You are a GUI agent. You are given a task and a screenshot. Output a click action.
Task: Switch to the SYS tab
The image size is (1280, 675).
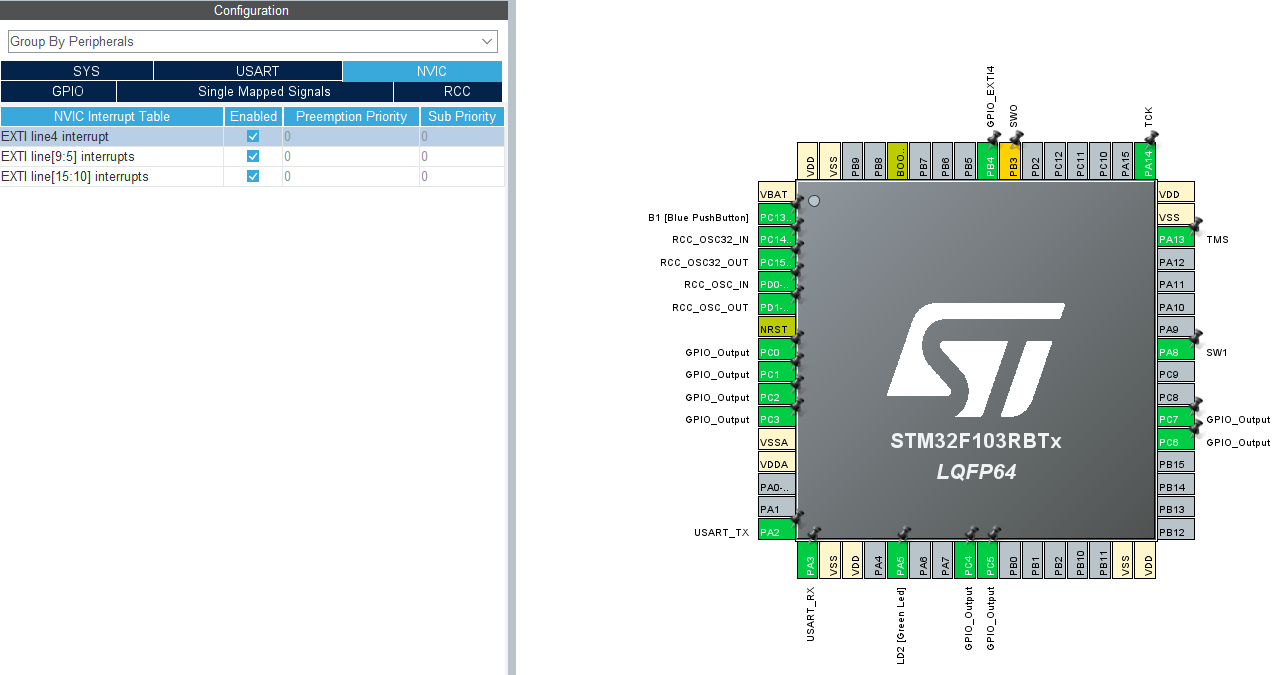pyautogui.click(x=77, y=71)
